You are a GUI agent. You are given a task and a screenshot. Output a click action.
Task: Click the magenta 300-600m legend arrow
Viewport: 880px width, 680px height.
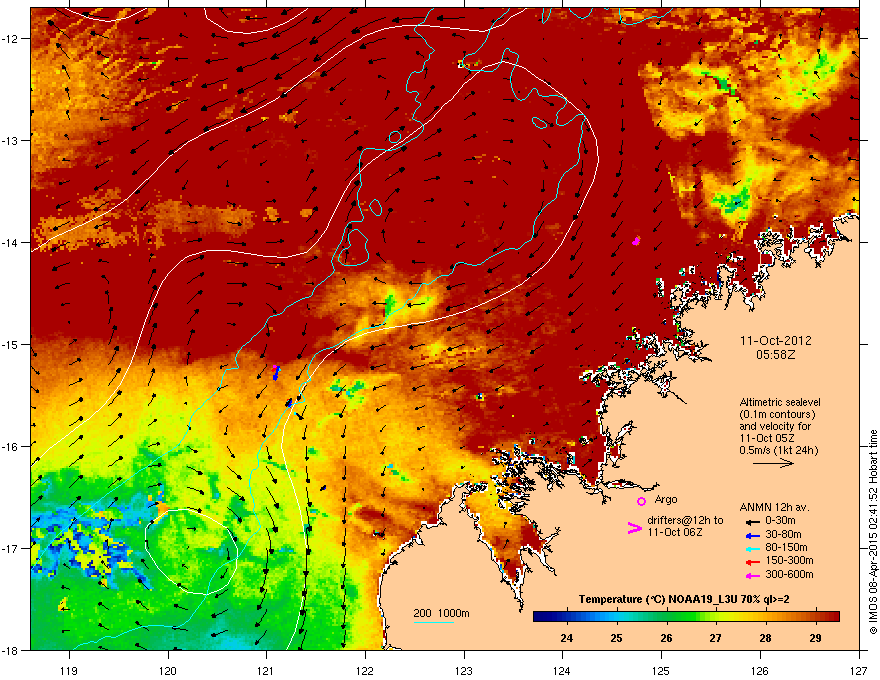751,575
